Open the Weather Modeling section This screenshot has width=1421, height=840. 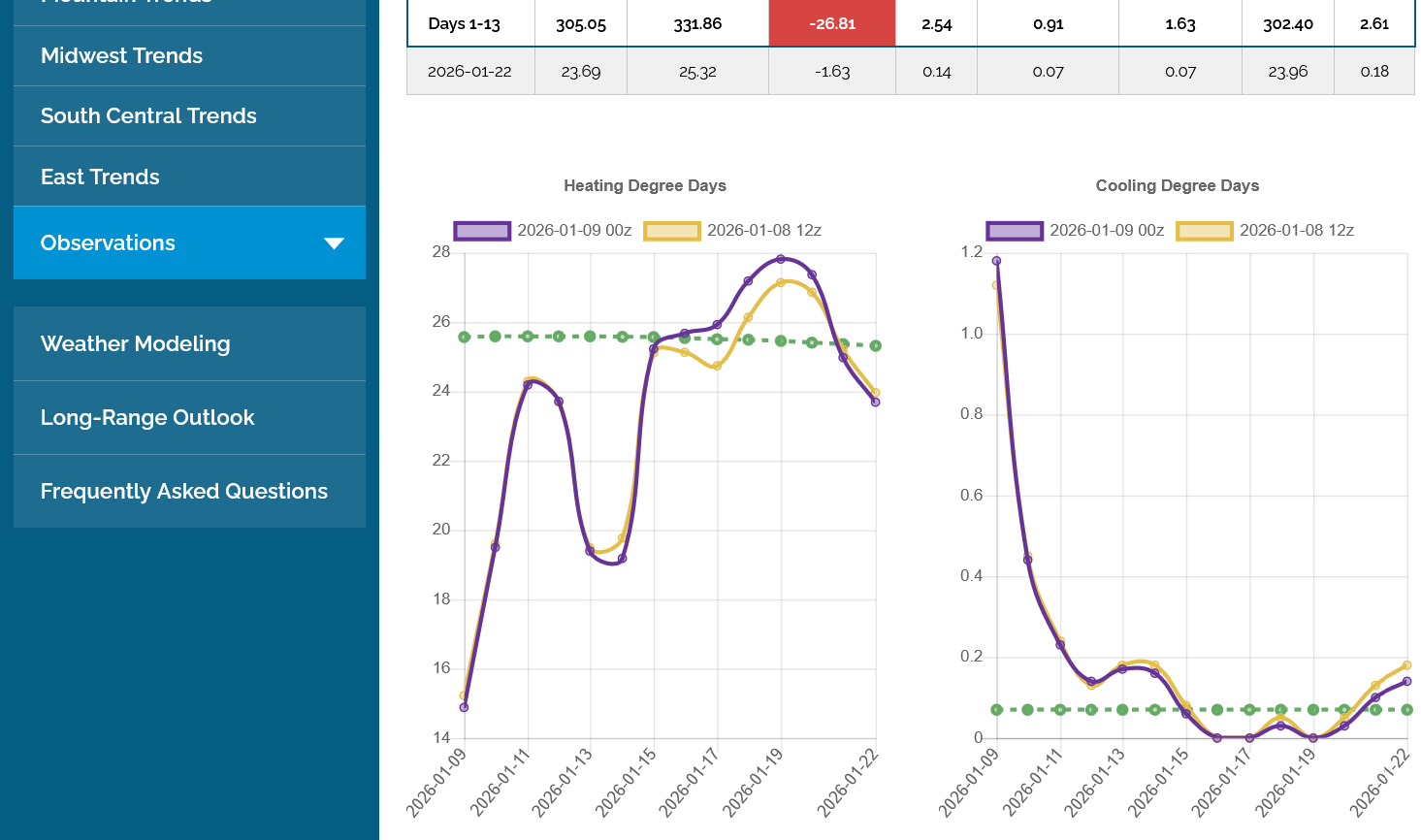[x=135, y=344]
